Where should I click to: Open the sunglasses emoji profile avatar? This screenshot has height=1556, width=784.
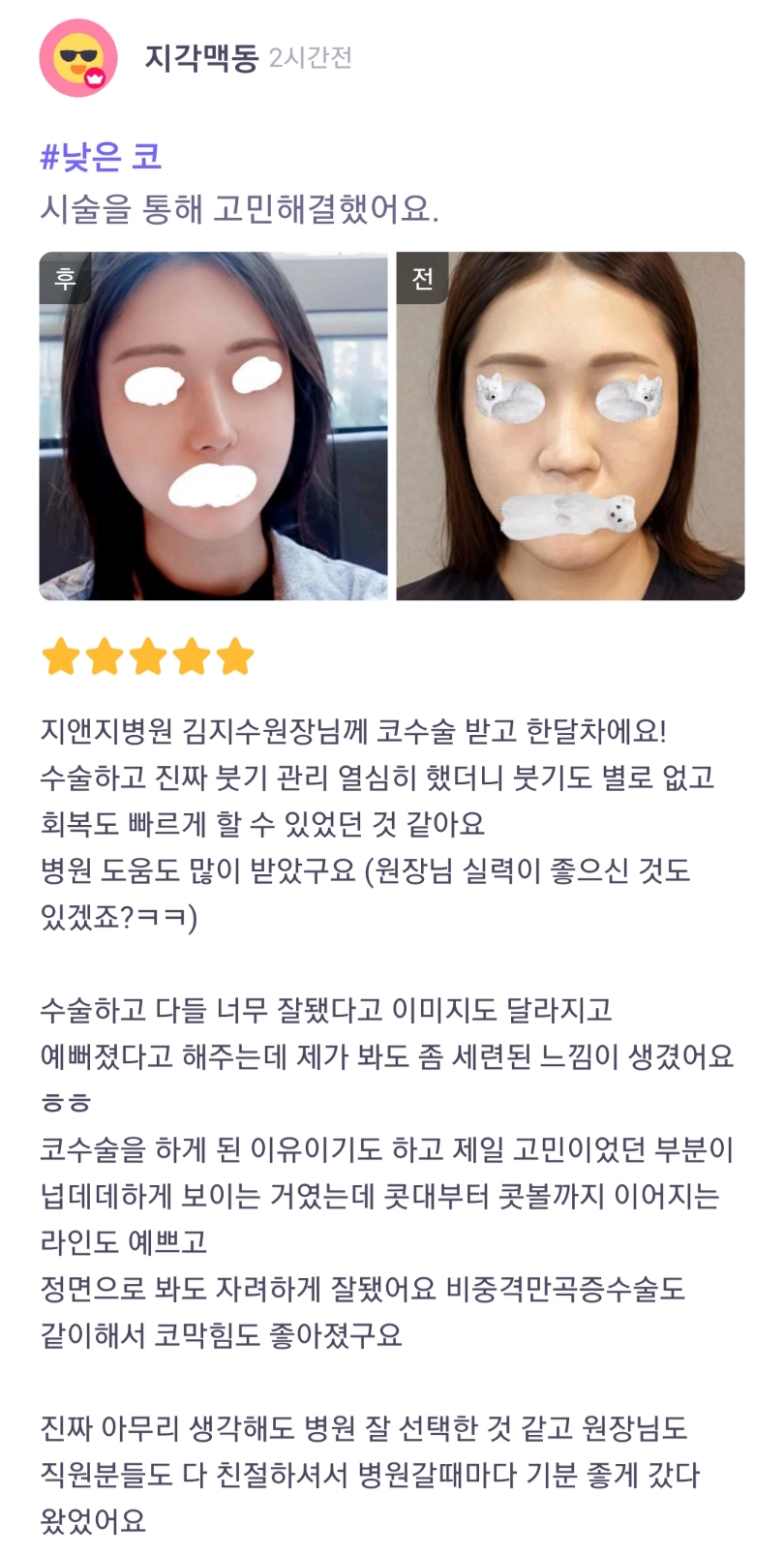click(x=77, y=58)
